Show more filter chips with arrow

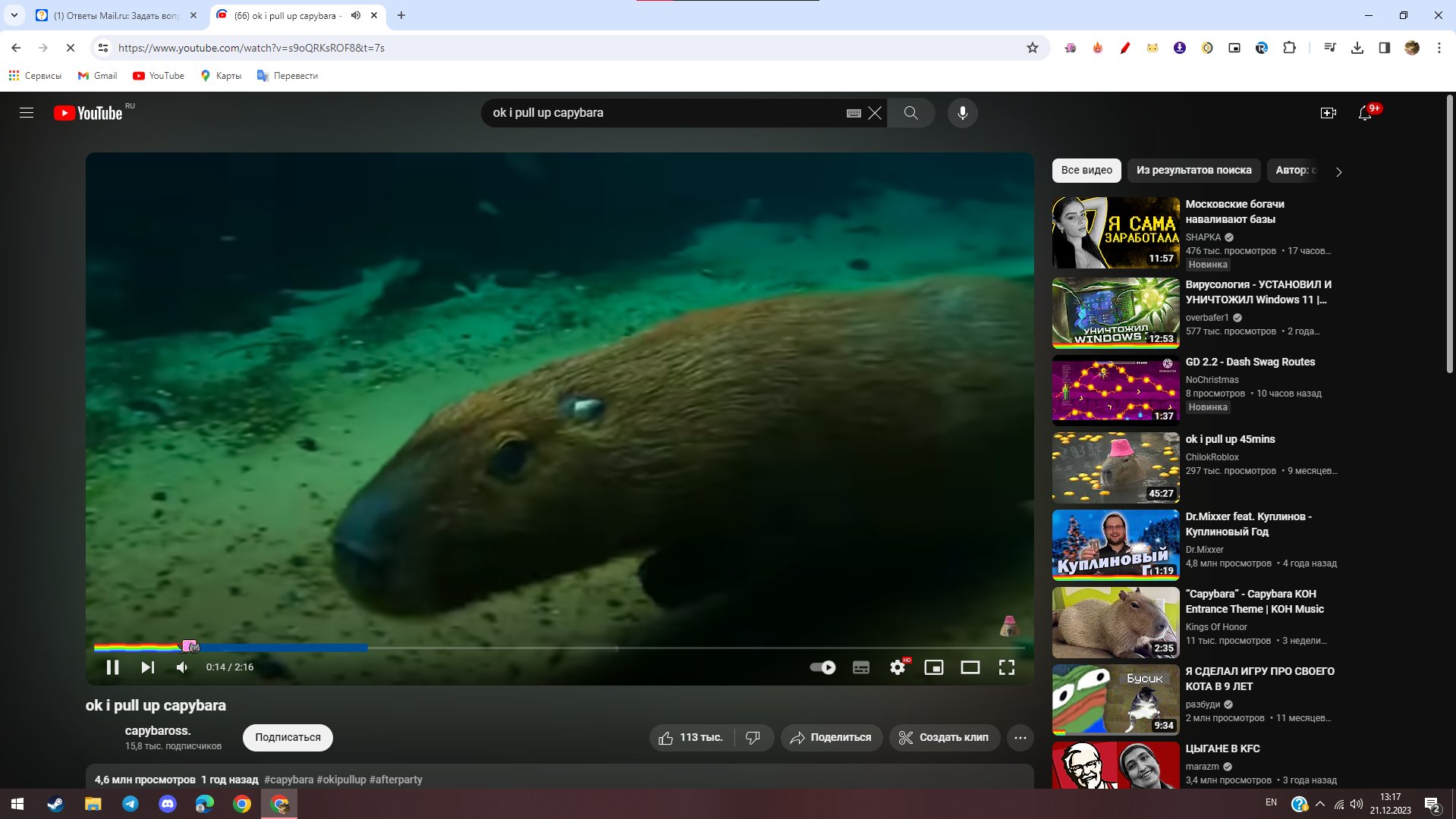coord(1339,172)
